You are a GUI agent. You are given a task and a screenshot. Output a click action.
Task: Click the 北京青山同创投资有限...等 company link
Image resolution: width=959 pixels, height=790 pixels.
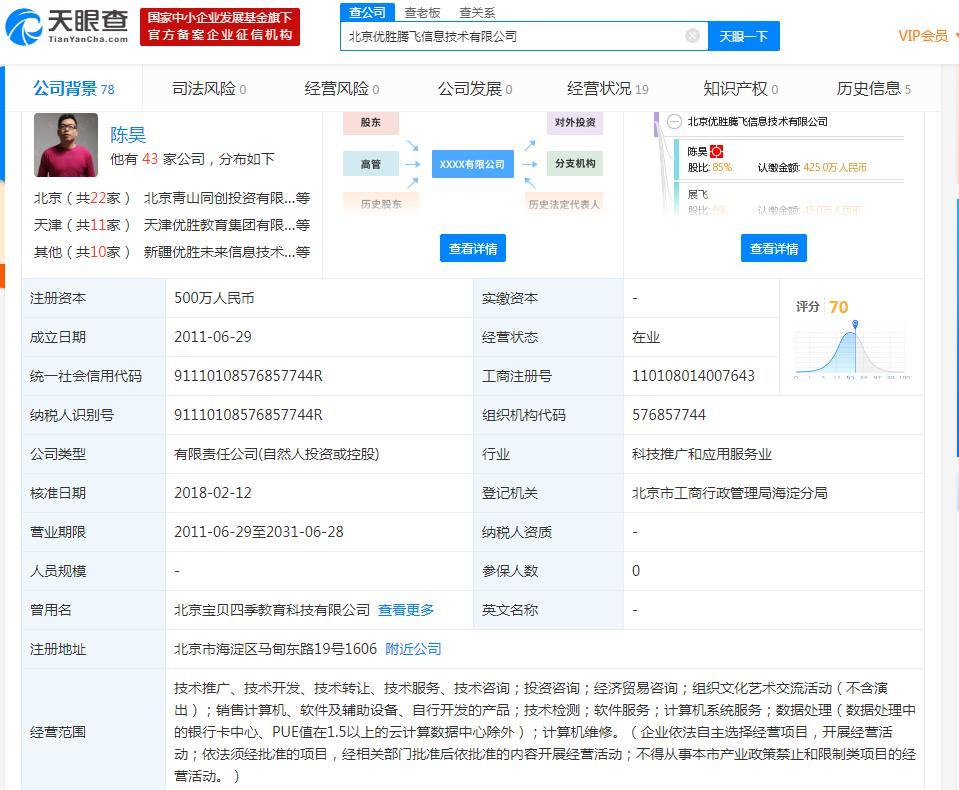(227, 198)
